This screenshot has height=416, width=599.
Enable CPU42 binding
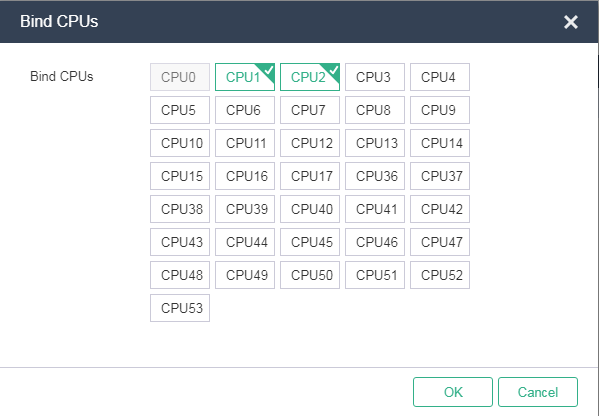pos(440,209)
